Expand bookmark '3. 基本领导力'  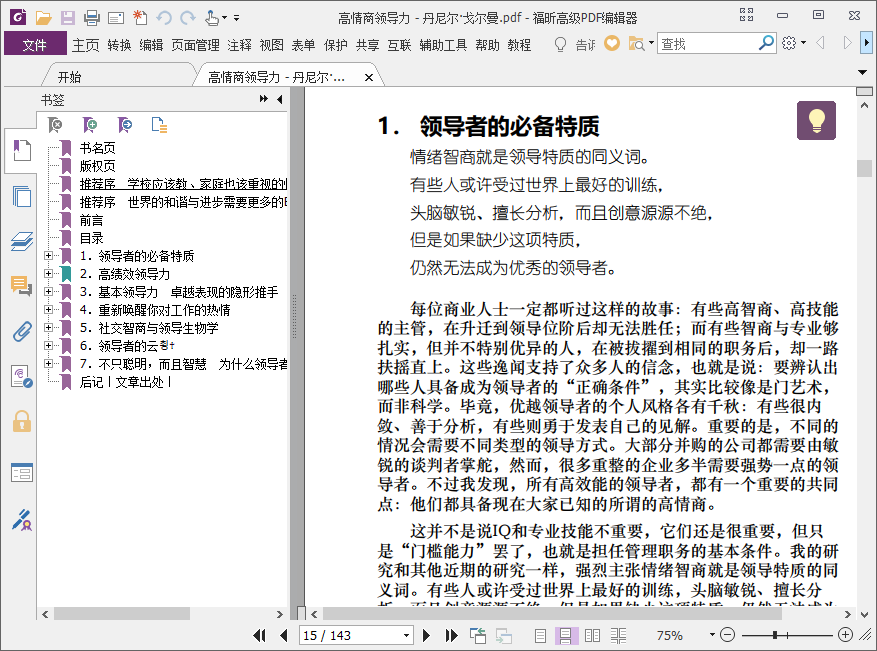pyautogui.click(x=49, y=291)
